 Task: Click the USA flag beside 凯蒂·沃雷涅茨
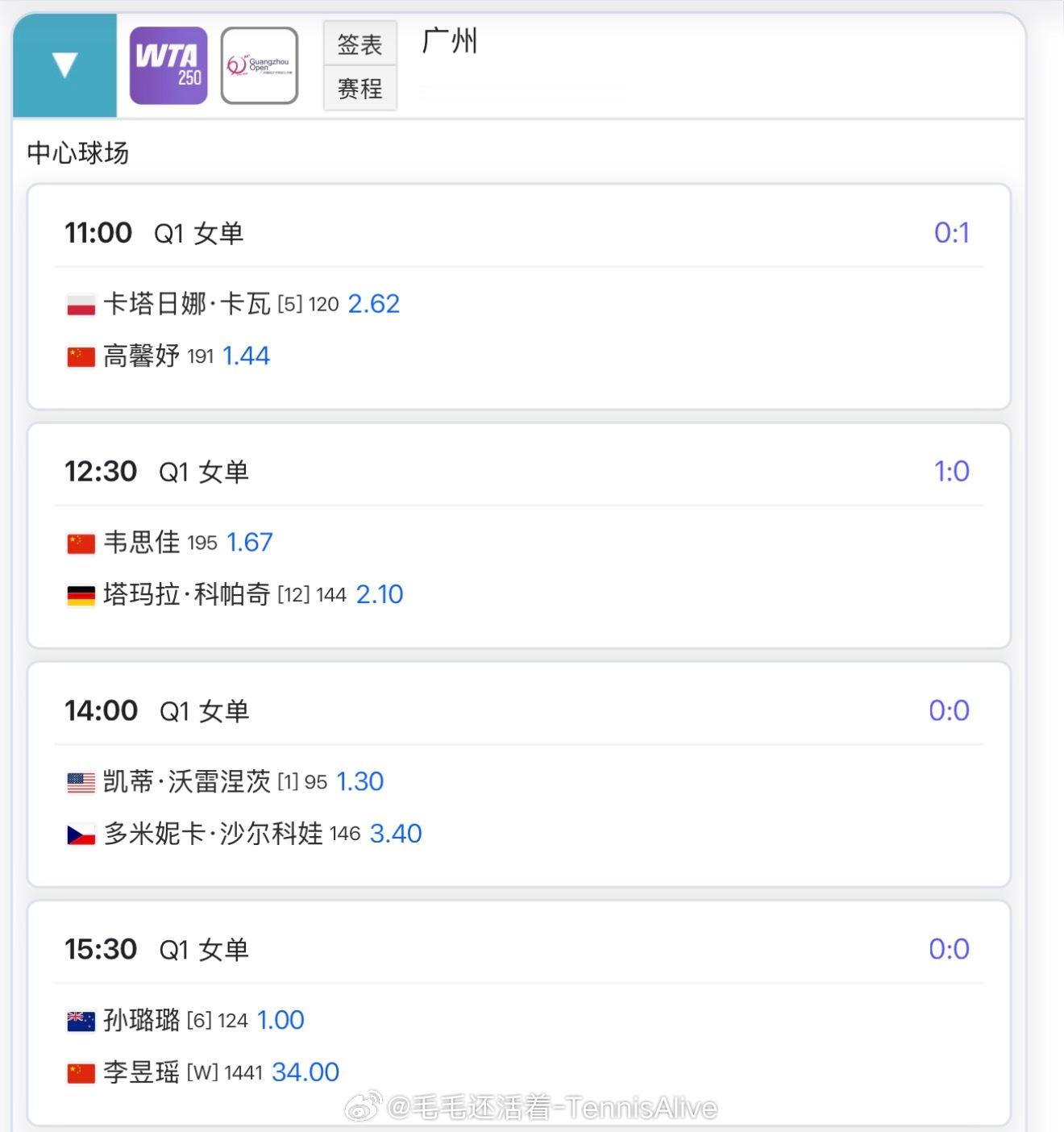coord(81,782)
